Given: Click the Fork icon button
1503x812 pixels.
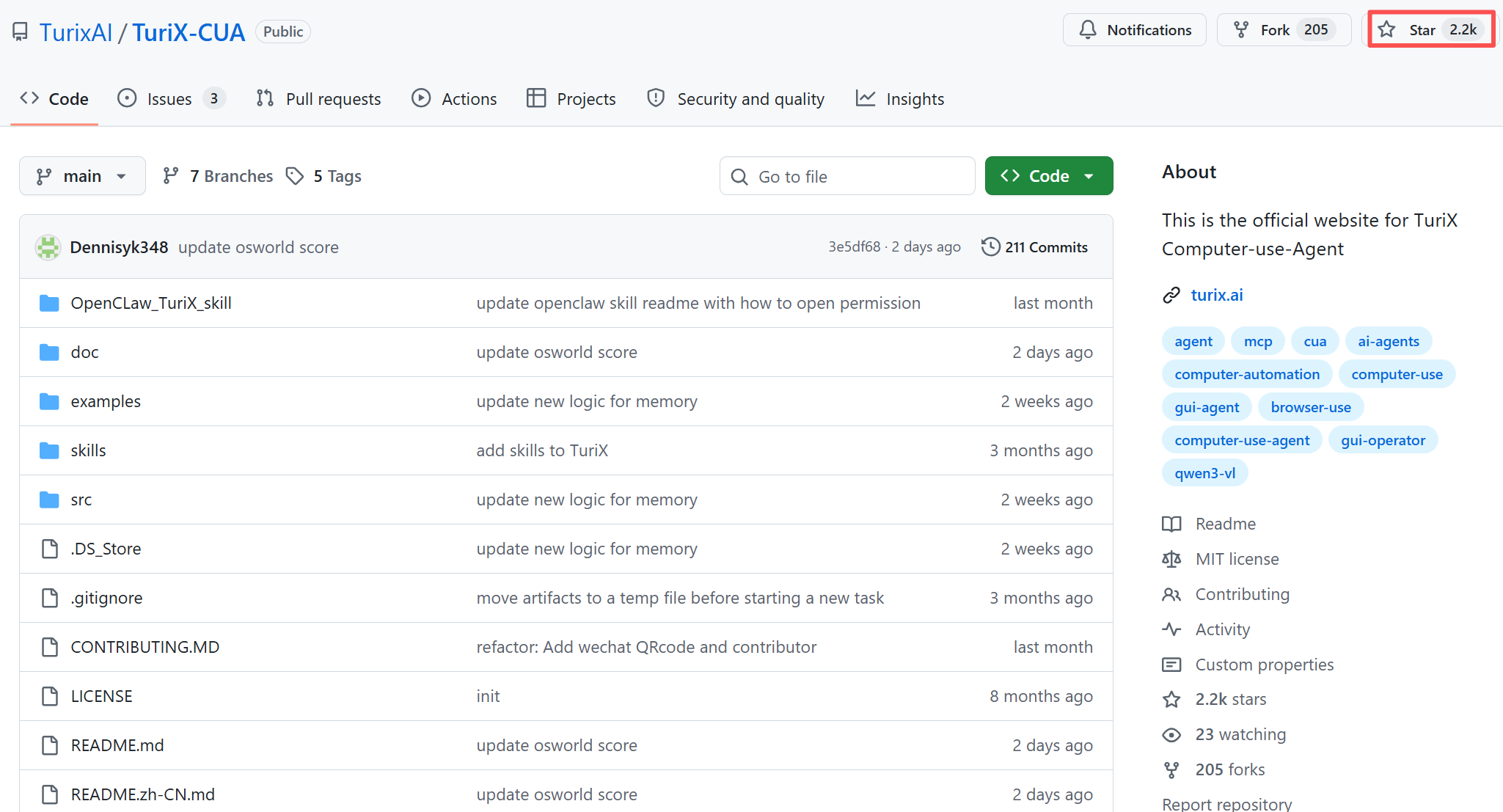Looking at the screenshot, I should click(1241, 30).
